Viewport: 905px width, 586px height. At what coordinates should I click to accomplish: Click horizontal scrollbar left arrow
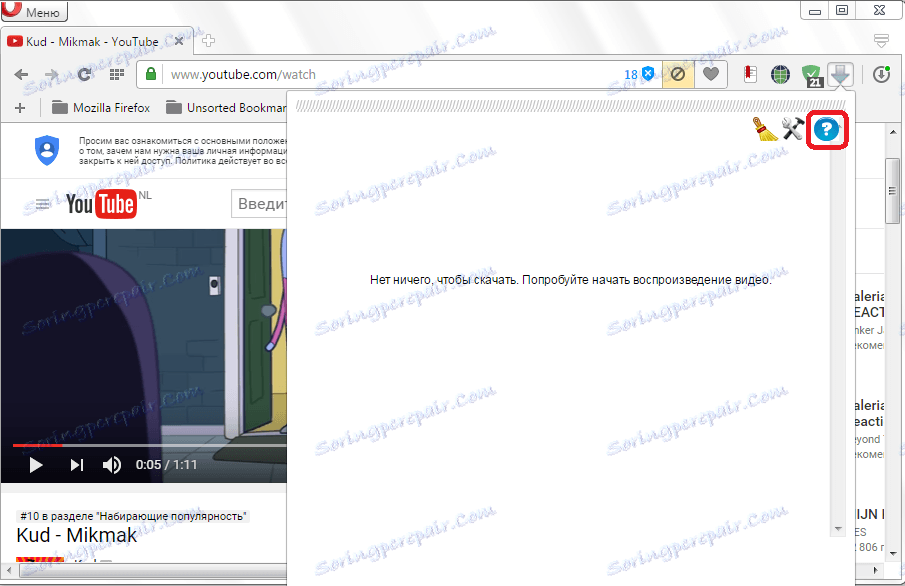pyautogui.click(x=9, y=570)
